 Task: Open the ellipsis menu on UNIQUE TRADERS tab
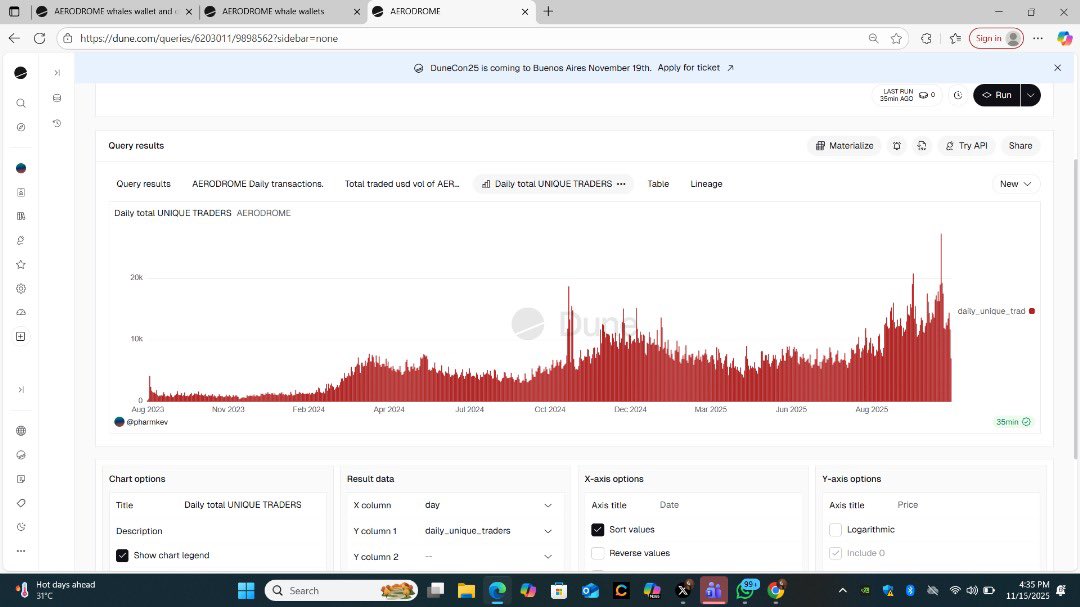click(x=621, y=184)
